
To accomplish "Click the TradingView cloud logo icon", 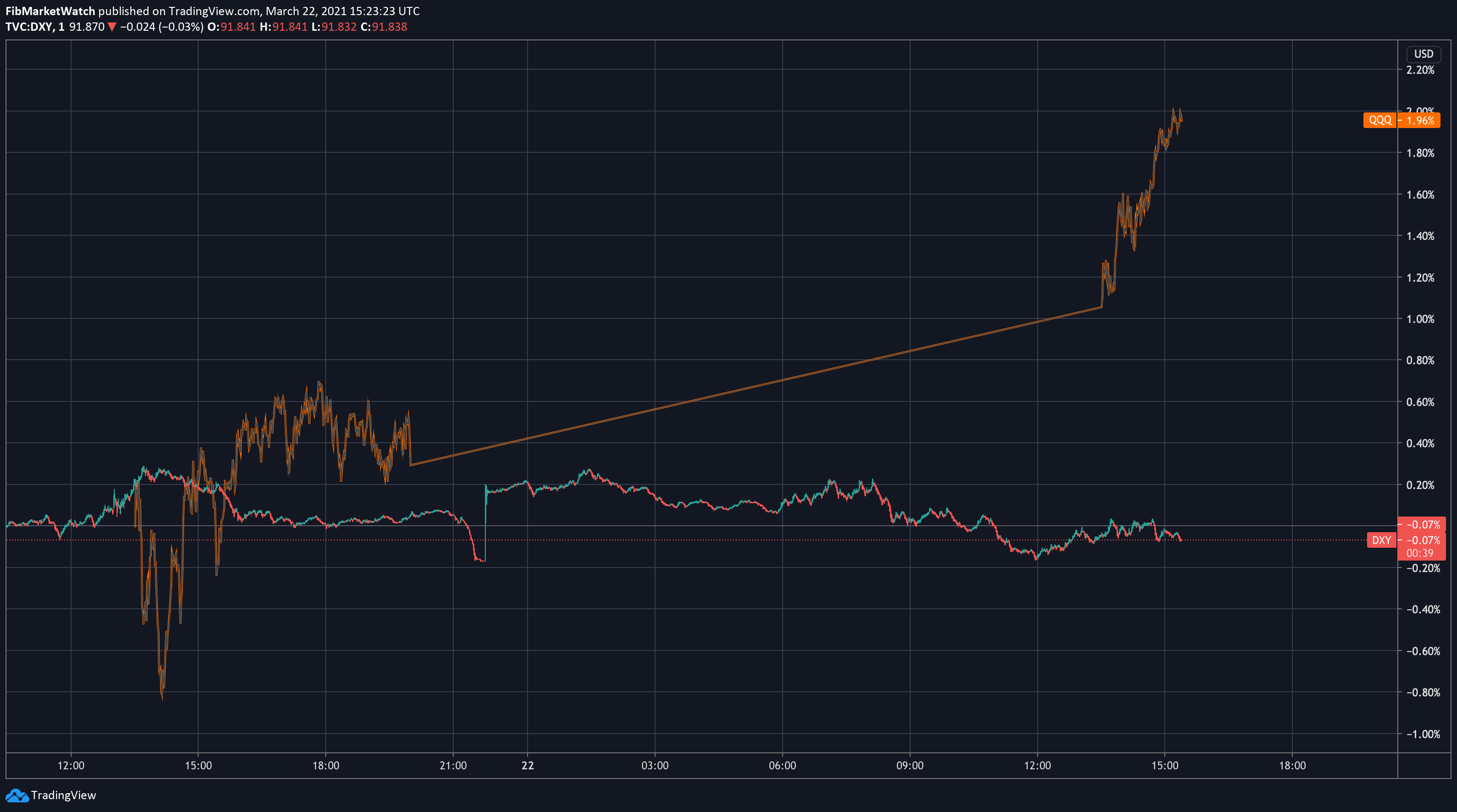I will 17,795.
